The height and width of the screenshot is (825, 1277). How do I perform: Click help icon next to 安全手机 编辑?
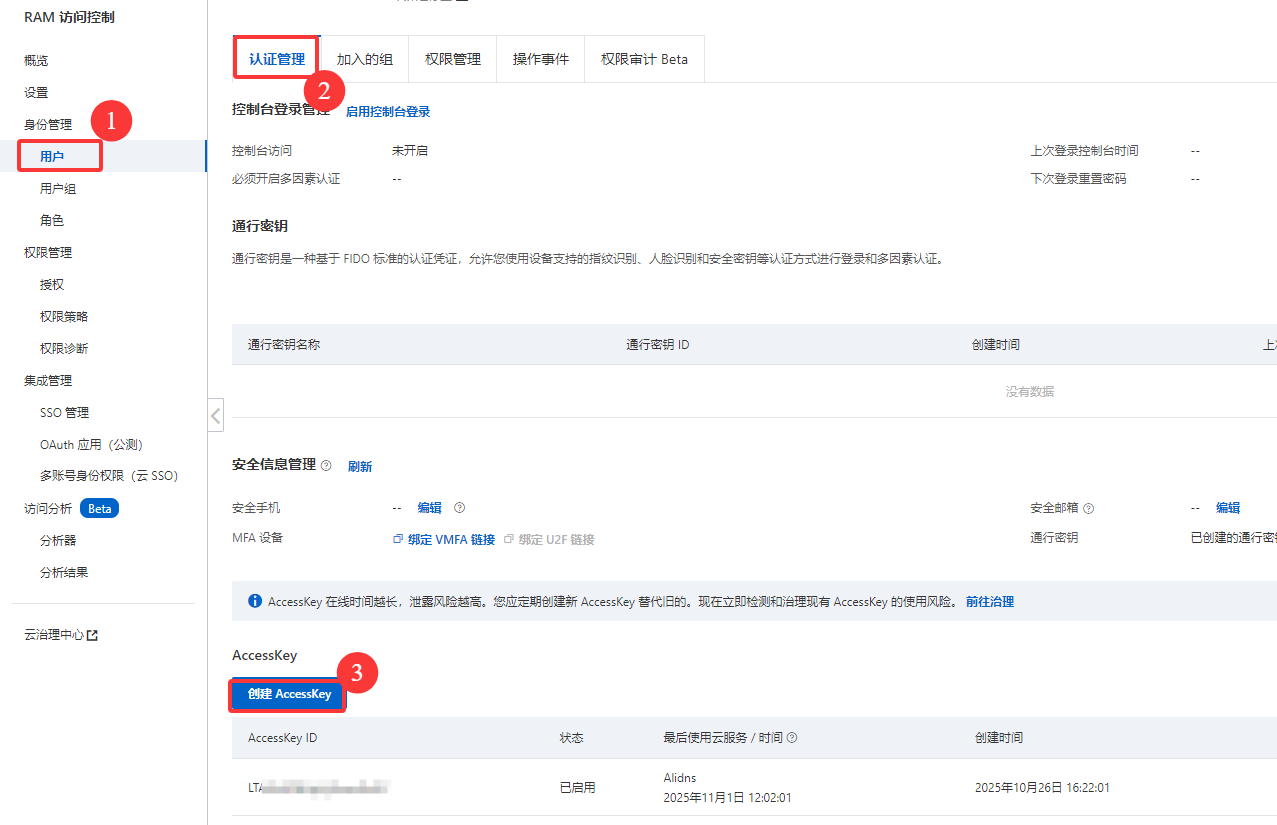click(x=459, y=508)
